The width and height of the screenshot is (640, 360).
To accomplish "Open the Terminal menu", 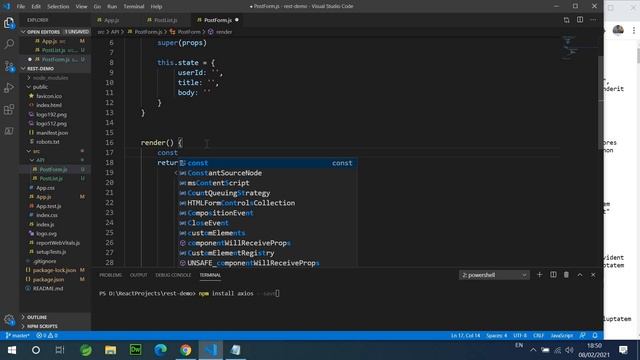I will (133, 7).
